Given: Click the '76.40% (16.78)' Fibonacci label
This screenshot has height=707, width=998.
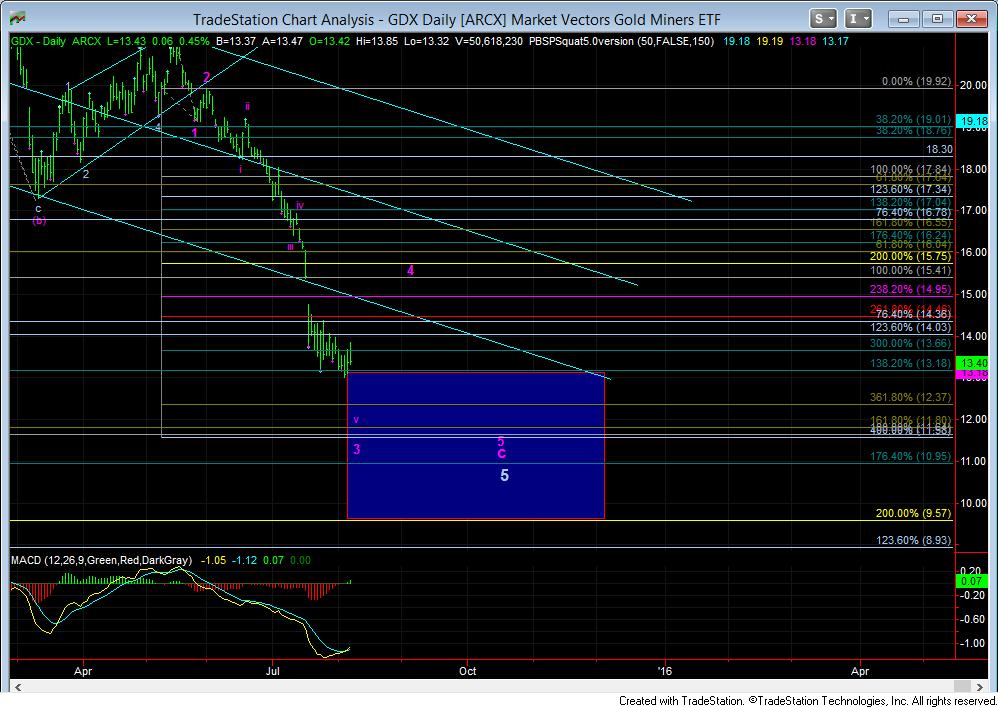Looking at the screenshot, I should (x=913, y=212).
